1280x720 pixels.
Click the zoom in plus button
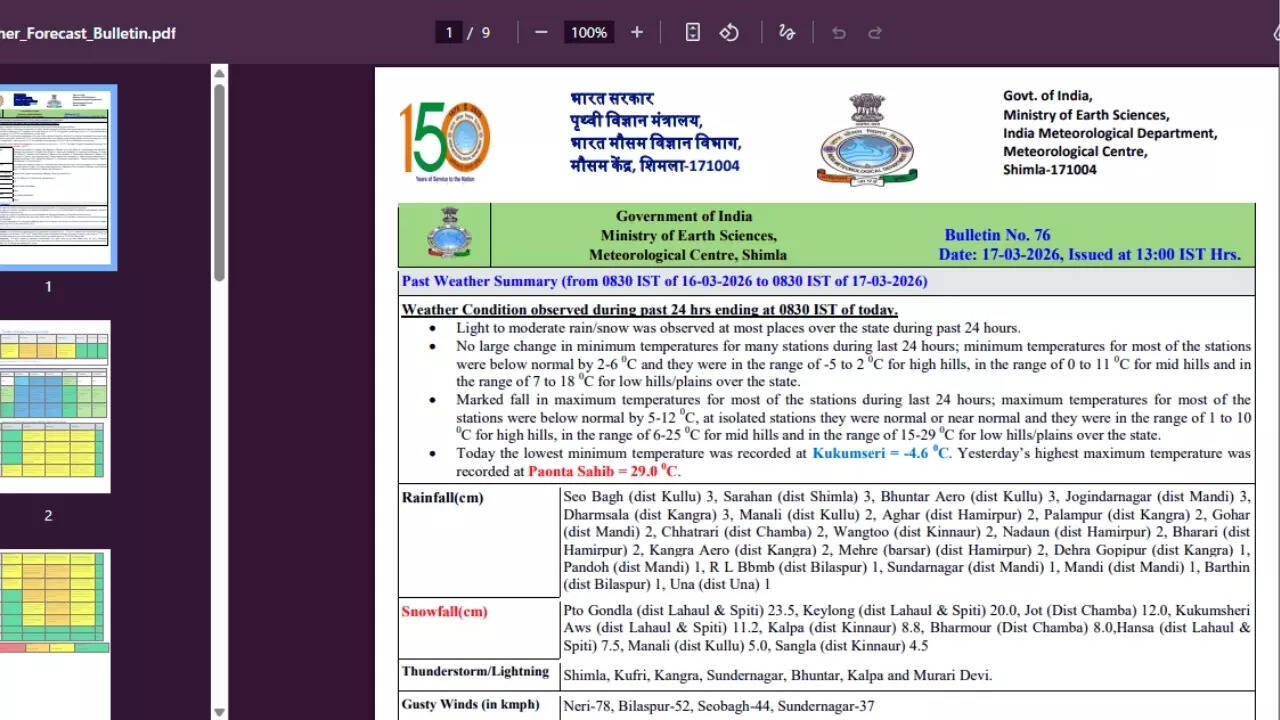pos(637,33)
